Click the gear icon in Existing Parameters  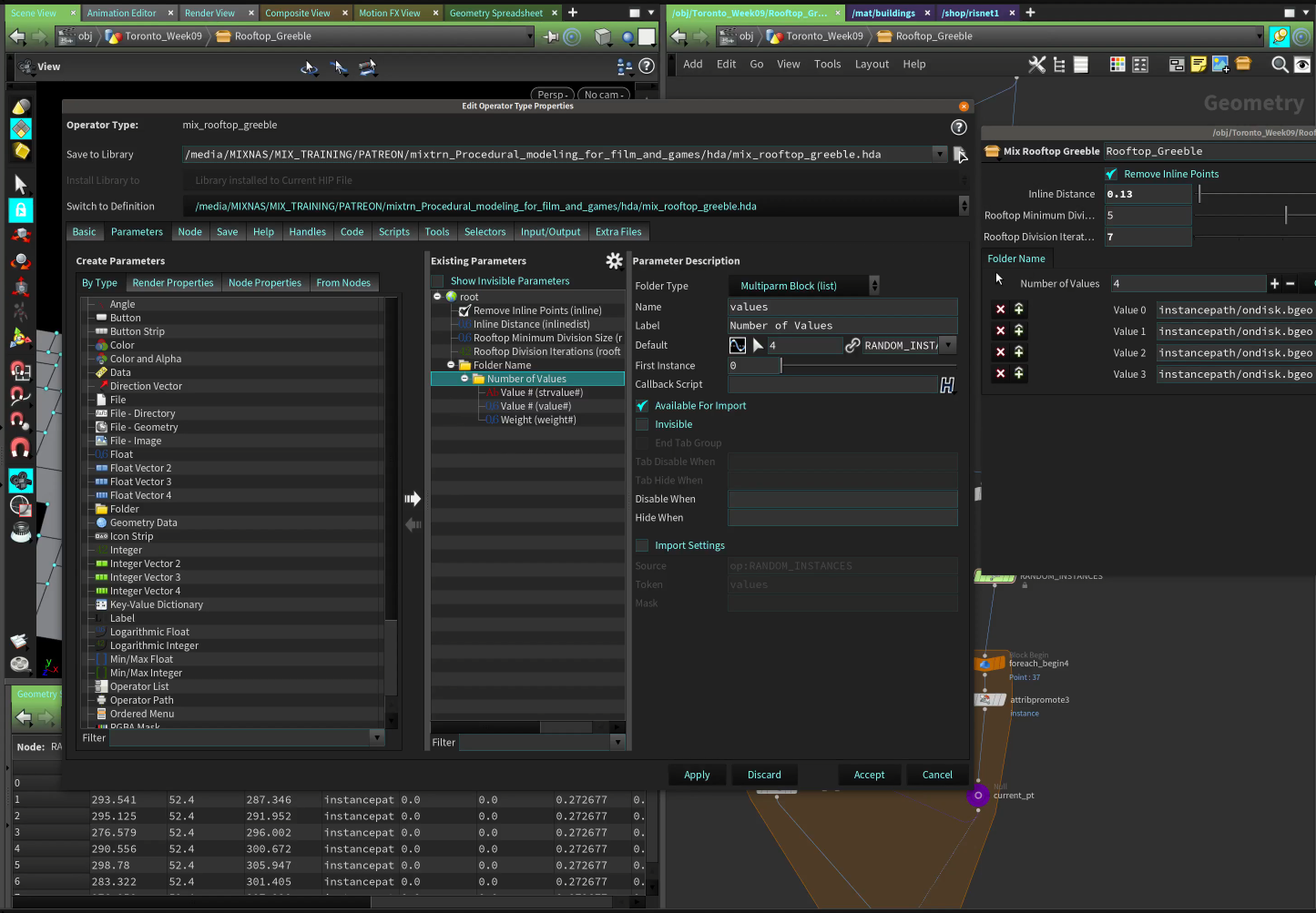click(x=614, y=261)
